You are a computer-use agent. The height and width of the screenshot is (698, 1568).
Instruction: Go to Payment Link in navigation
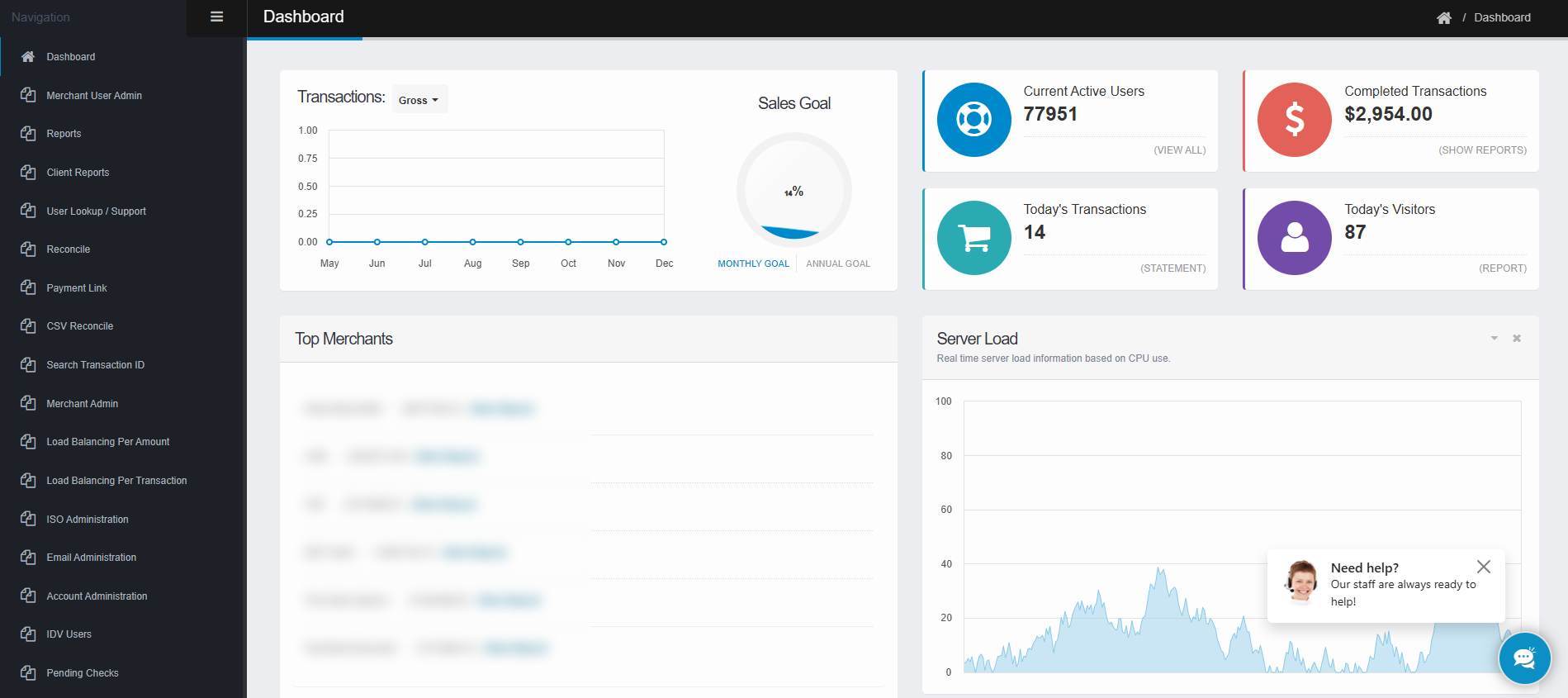point(77,288)
